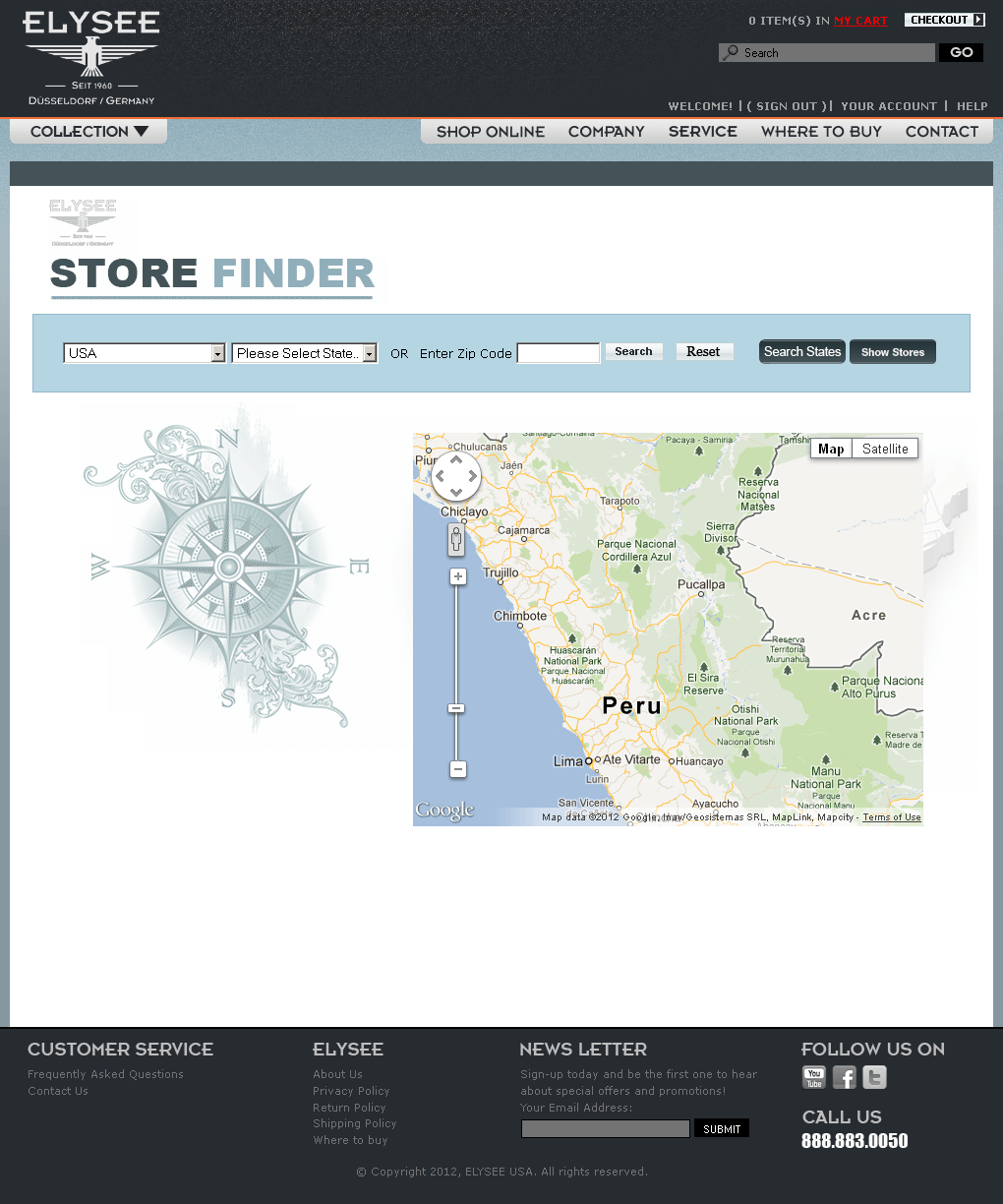Click the Google logo on map
This screenshot has height=1204, width=1003.
tap(444, 811)
